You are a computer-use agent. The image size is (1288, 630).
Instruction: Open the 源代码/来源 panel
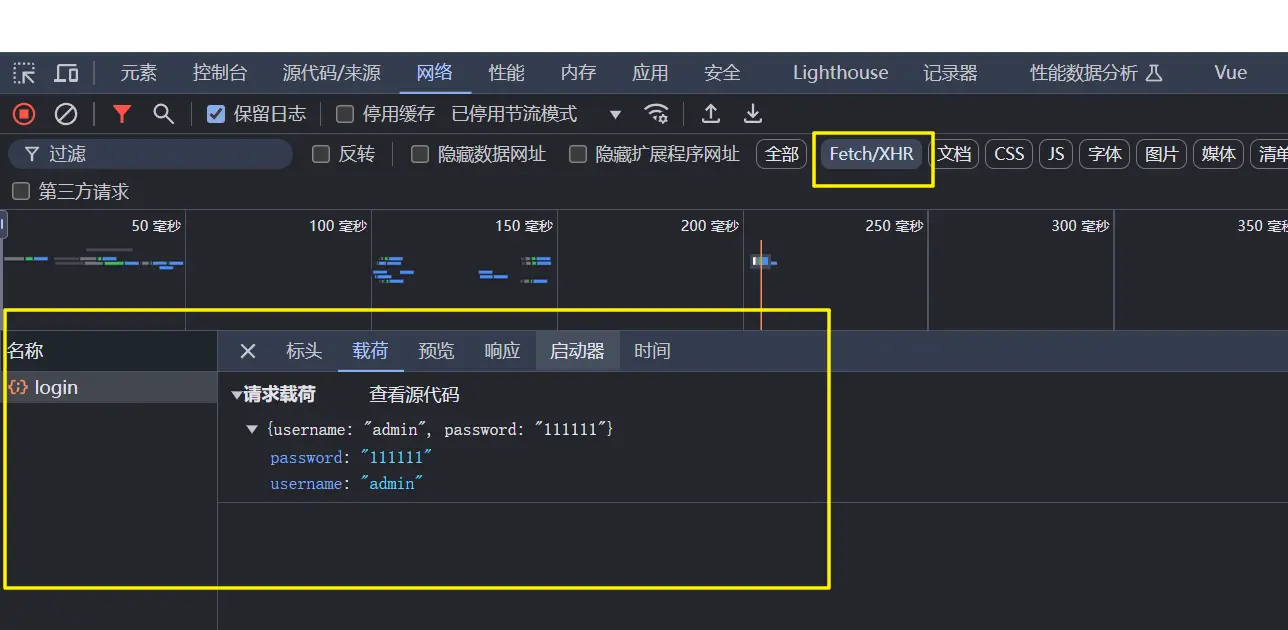tap(332, 73)
